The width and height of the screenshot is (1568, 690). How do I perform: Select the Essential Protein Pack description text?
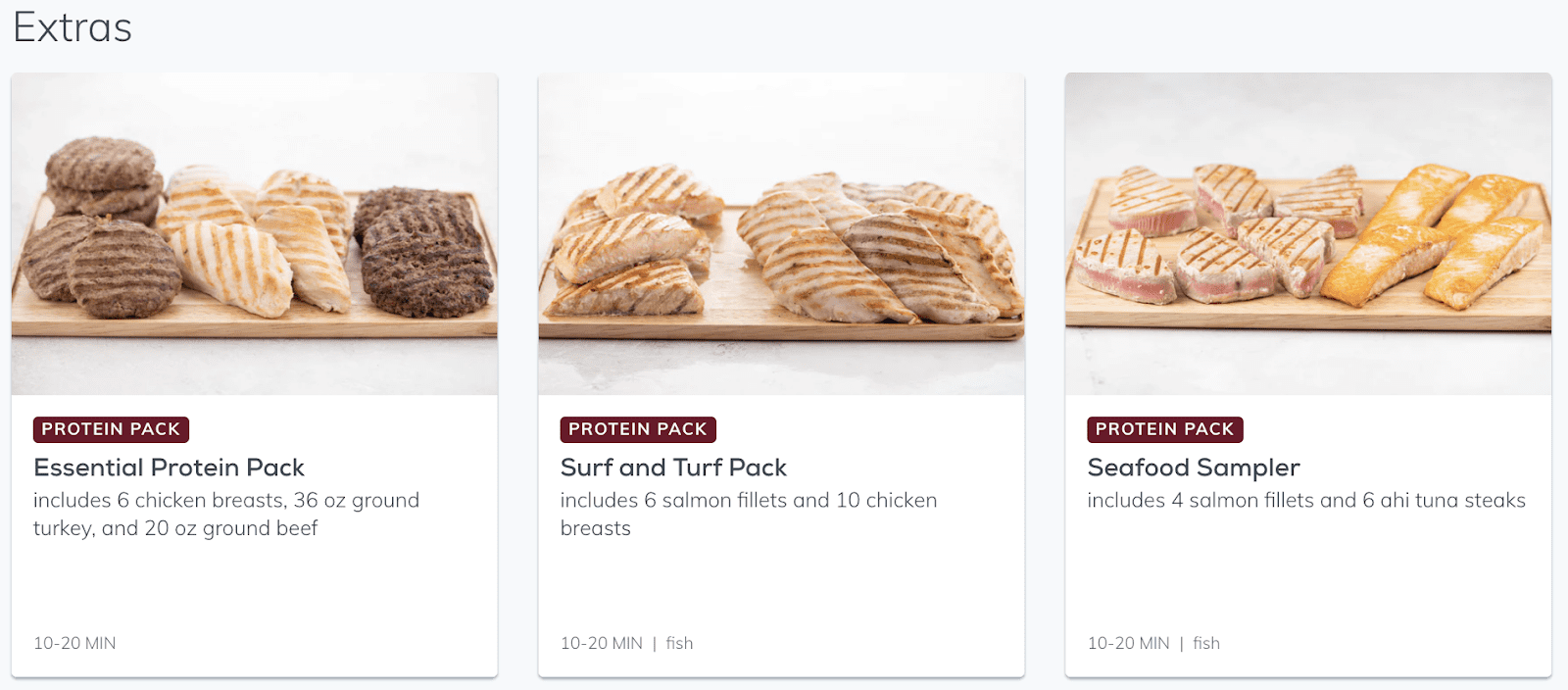[226, 515]
